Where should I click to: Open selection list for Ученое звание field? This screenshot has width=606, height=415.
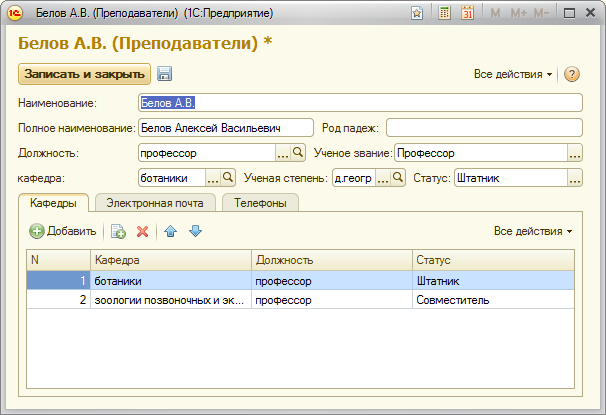click(575, 153)
